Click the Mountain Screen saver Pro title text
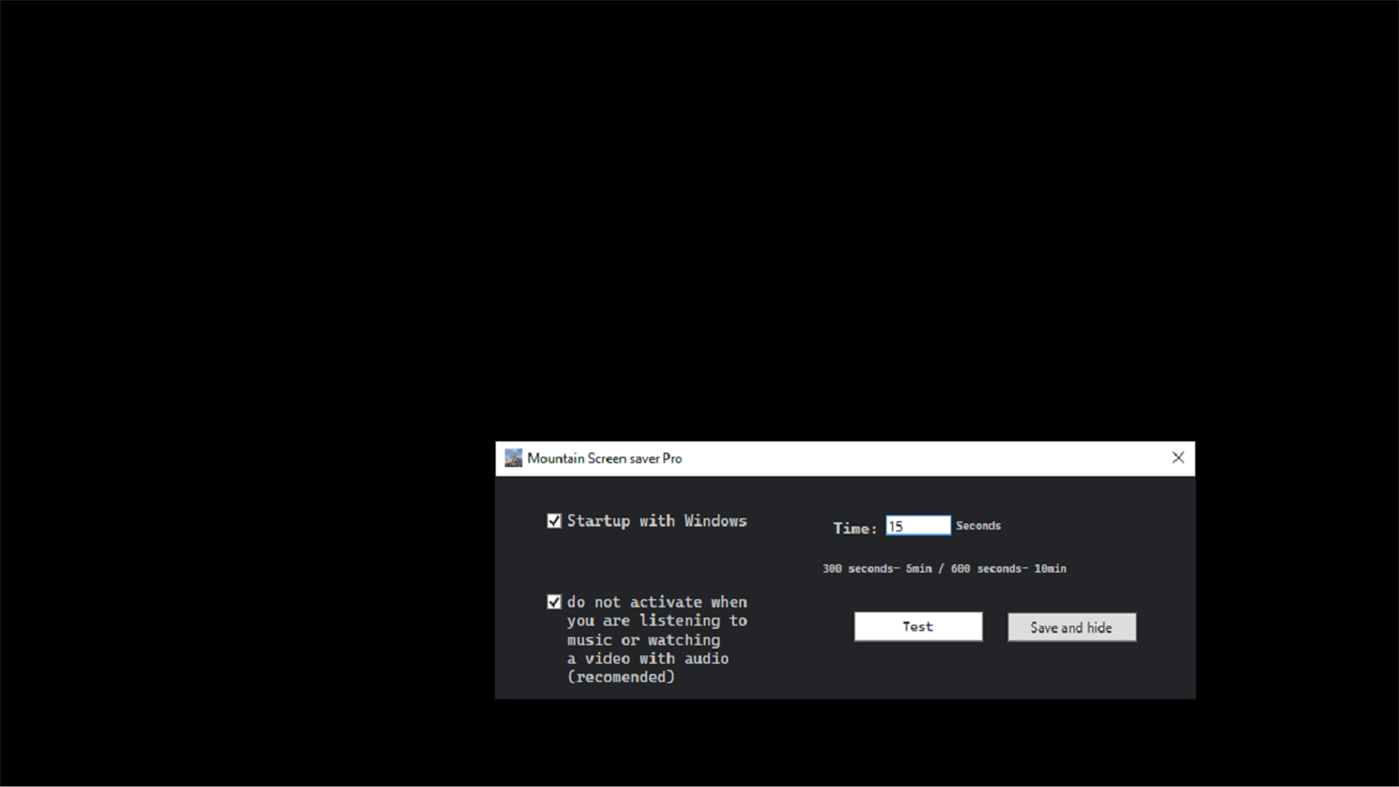1399x787 pixels. [605, 459]
